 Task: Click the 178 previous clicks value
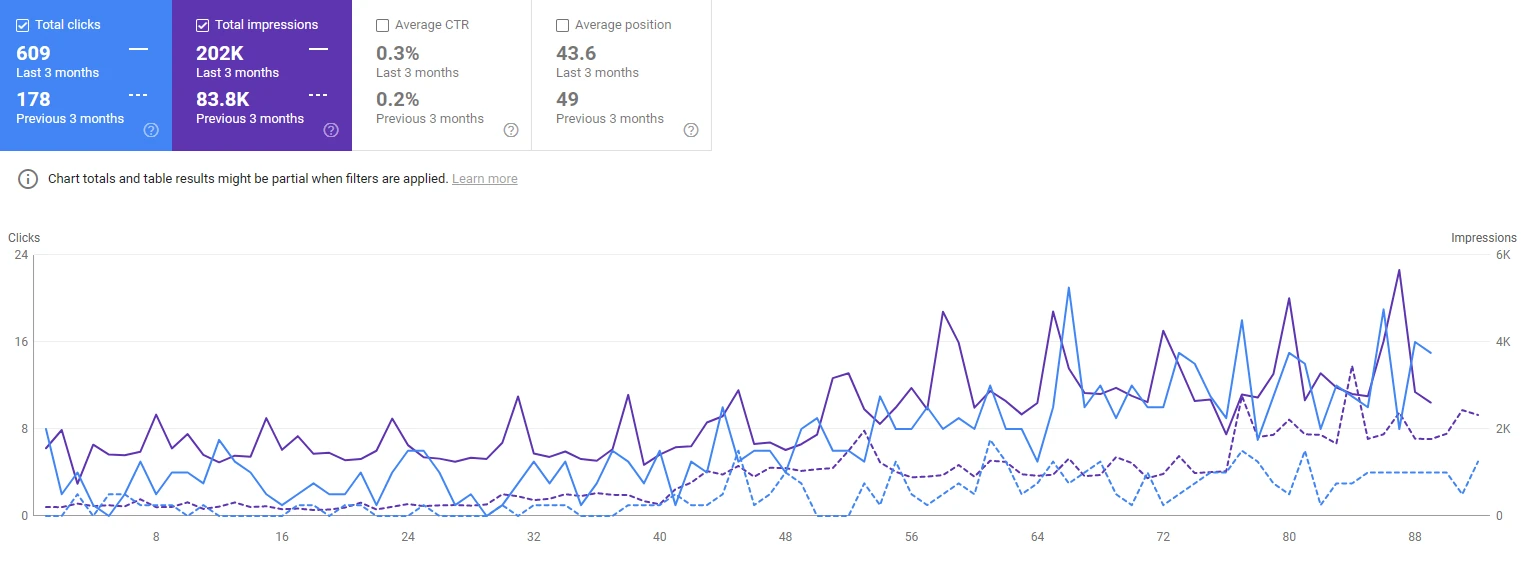coord(34,99)
